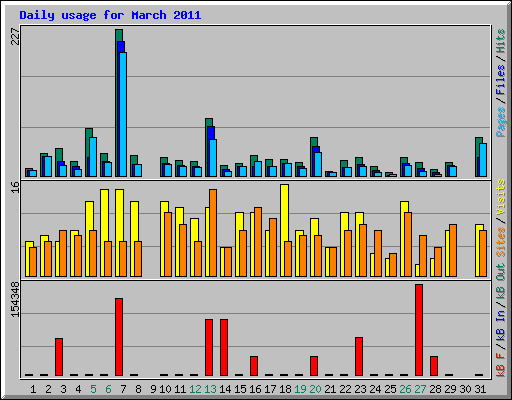Click green weekend day label 5
Screen dimensions: 512x400
(x=93, y=389)
